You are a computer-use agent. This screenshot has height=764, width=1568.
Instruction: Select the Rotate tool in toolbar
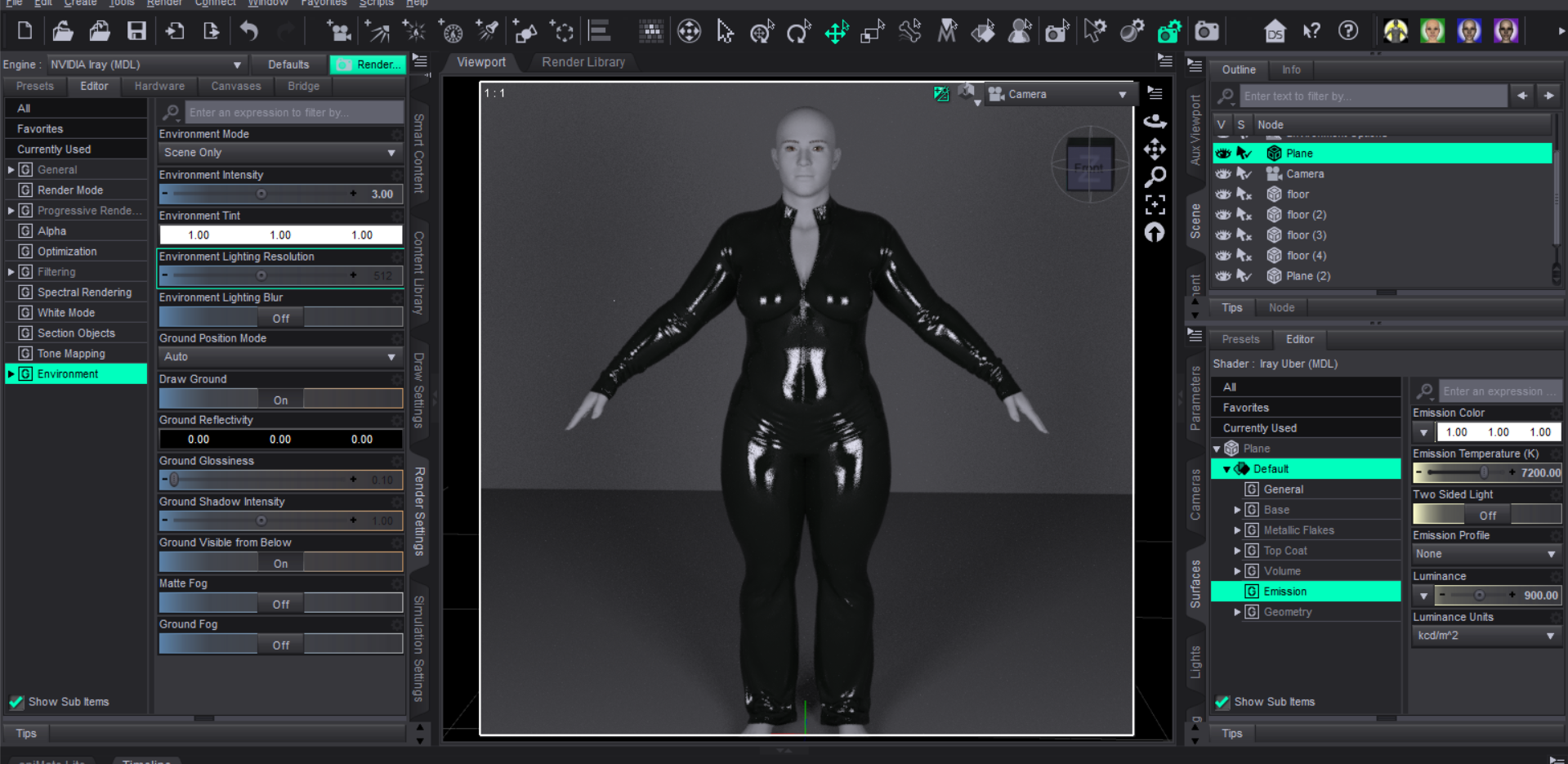798,32
